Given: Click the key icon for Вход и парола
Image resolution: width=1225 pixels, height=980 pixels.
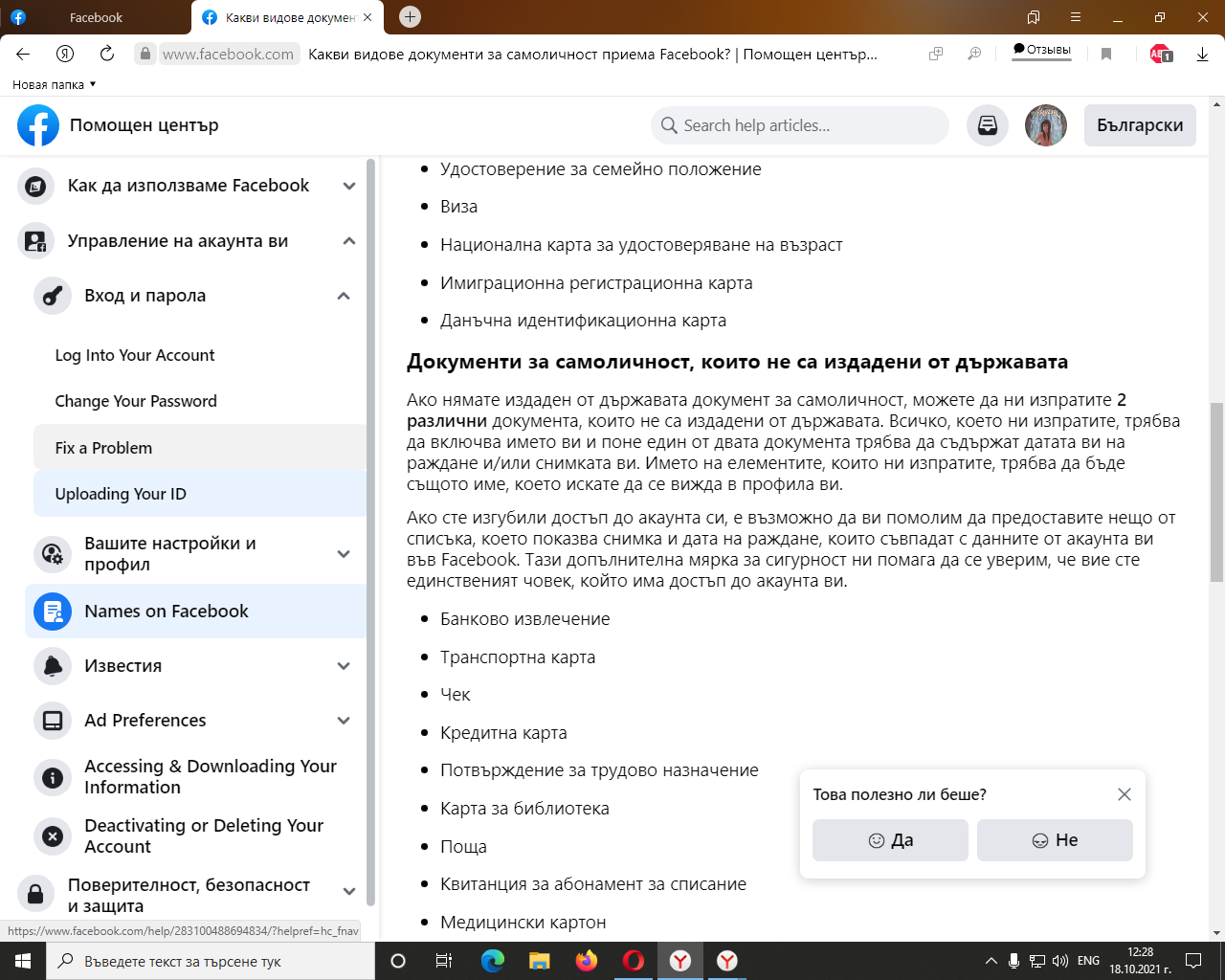Looking at the screenshot, I should click(x=53, y=296).
